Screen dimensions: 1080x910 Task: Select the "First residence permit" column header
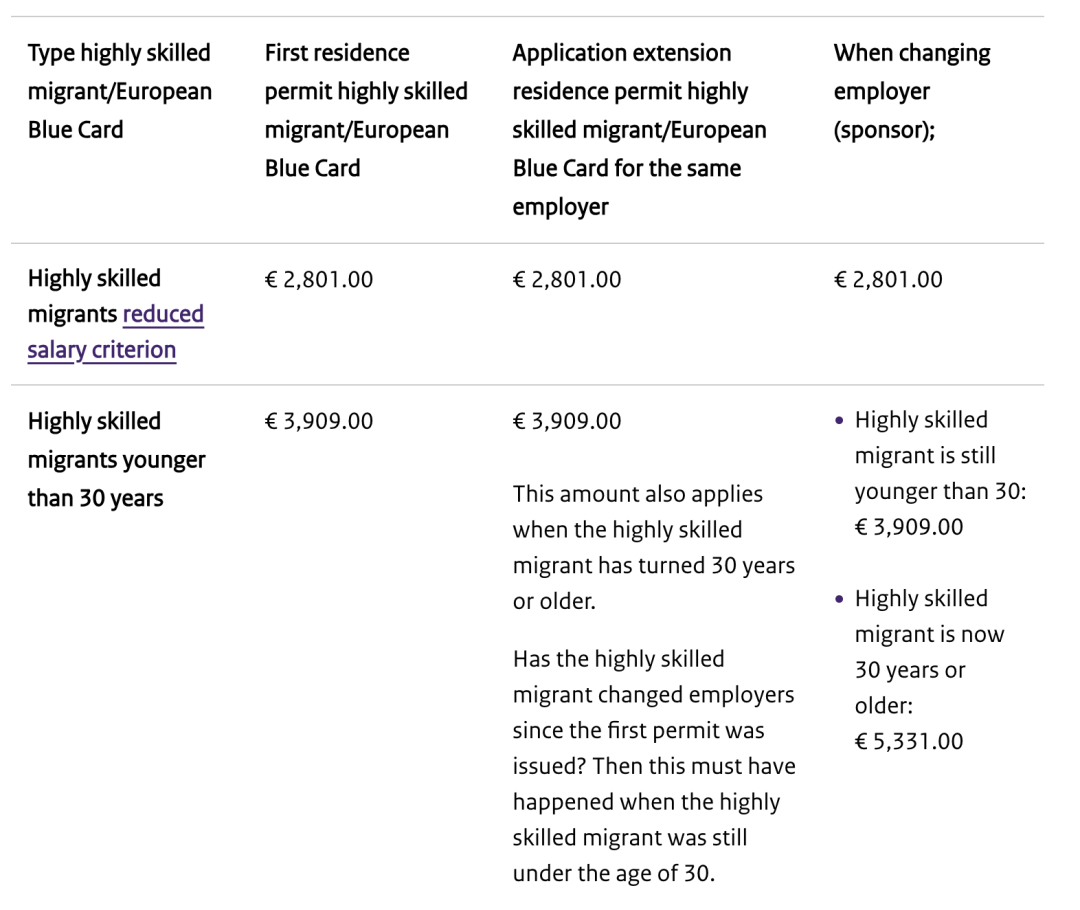coord(365,110)
